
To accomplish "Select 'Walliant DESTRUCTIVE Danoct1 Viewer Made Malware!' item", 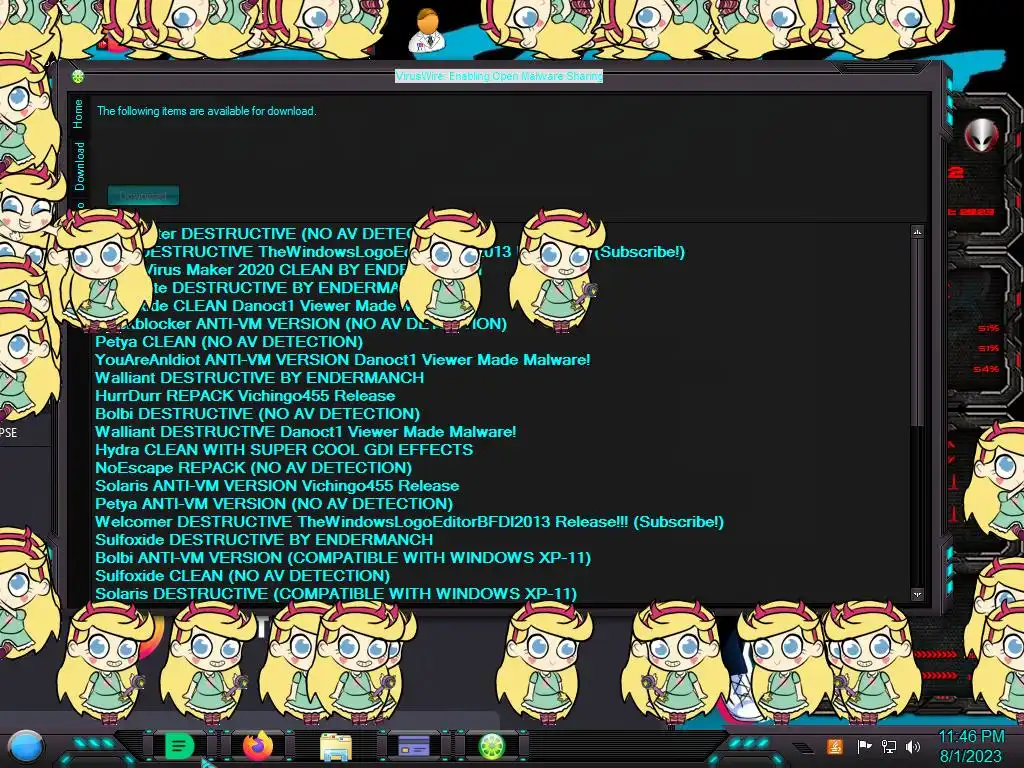I will 306,432.
